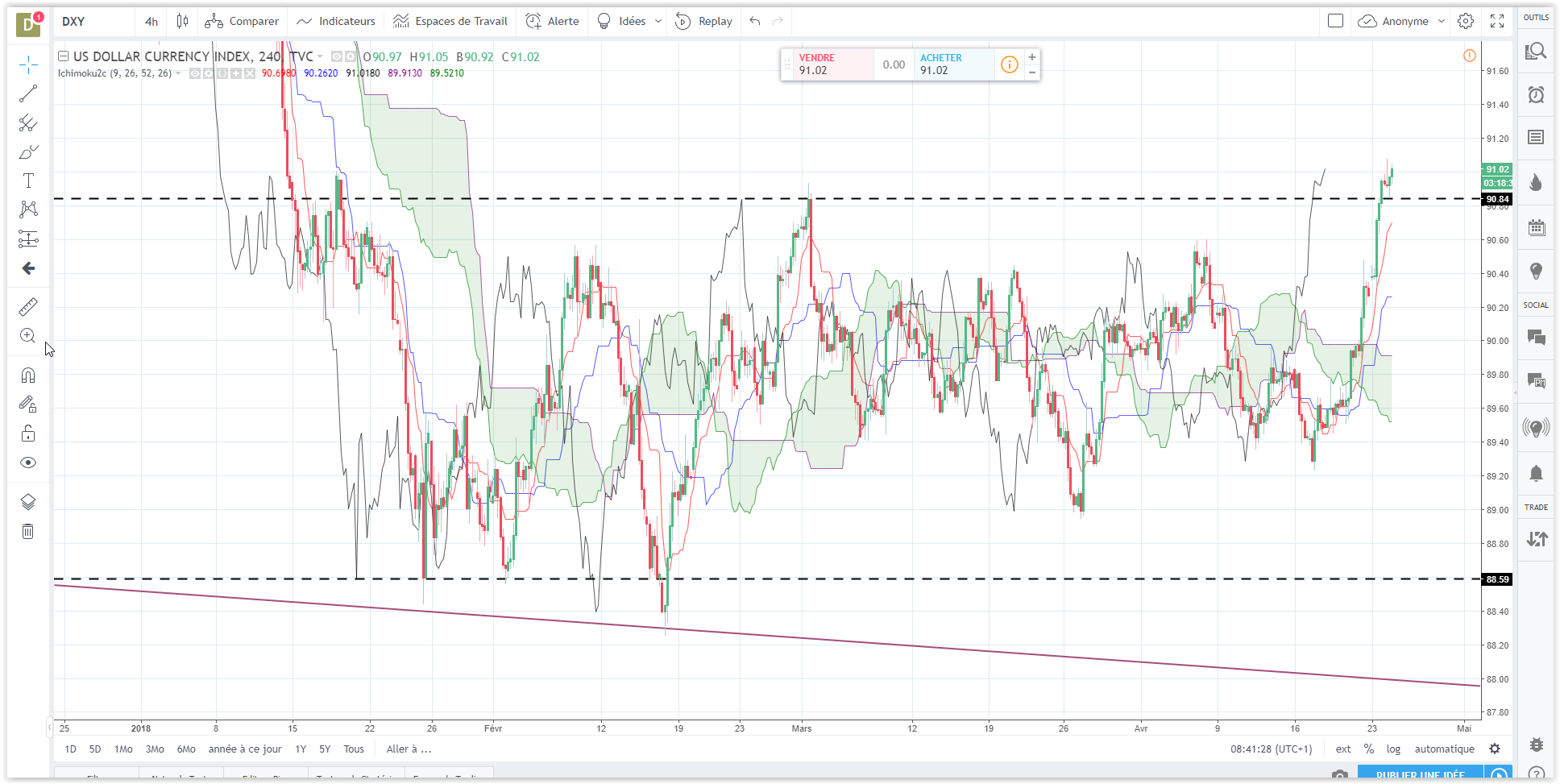Toggle lock all drawing tools
Image resolution: width=1560 pixels, height=784 pixels.
[x=28, y=433]
